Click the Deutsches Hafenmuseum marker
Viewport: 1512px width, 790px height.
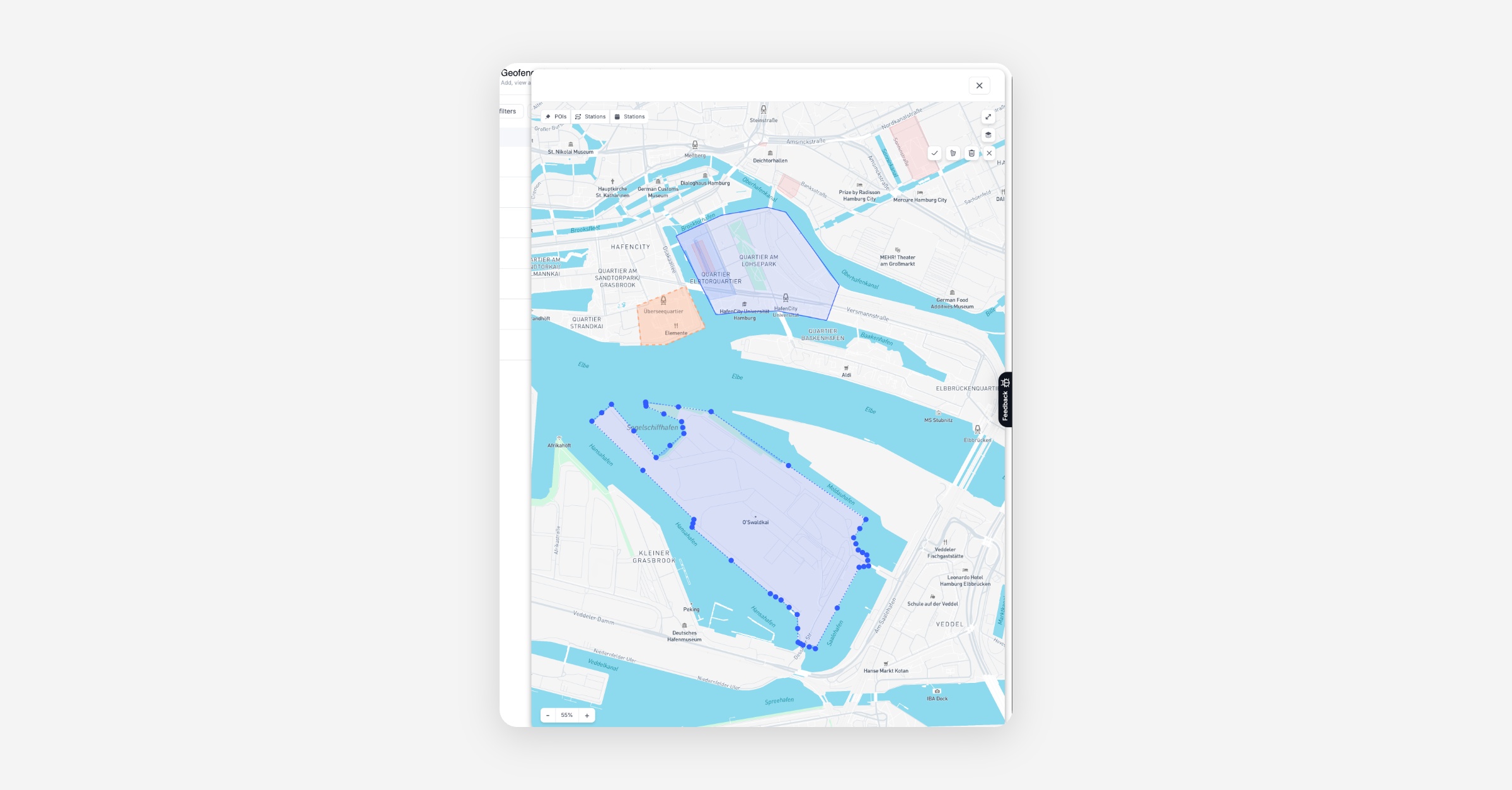click(684, 626)
